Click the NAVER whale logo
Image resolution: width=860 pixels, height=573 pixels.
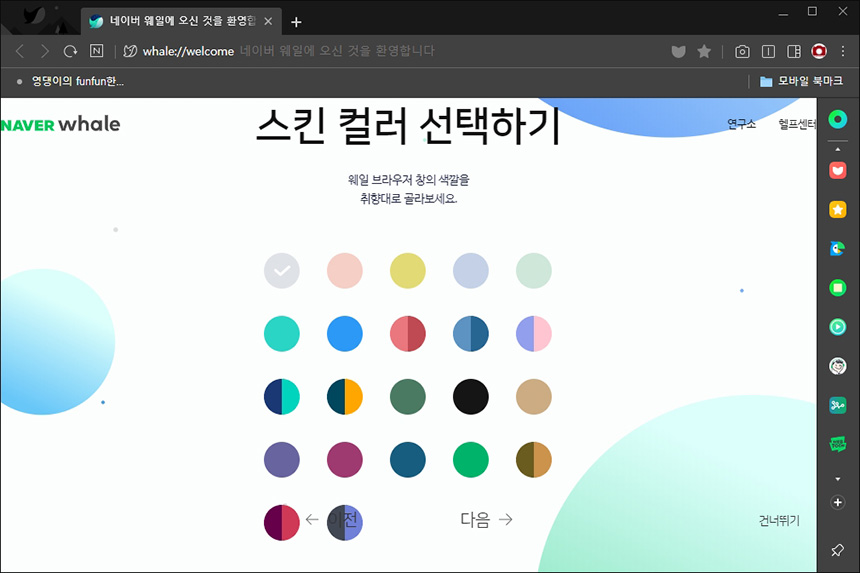tap(60, 124)
